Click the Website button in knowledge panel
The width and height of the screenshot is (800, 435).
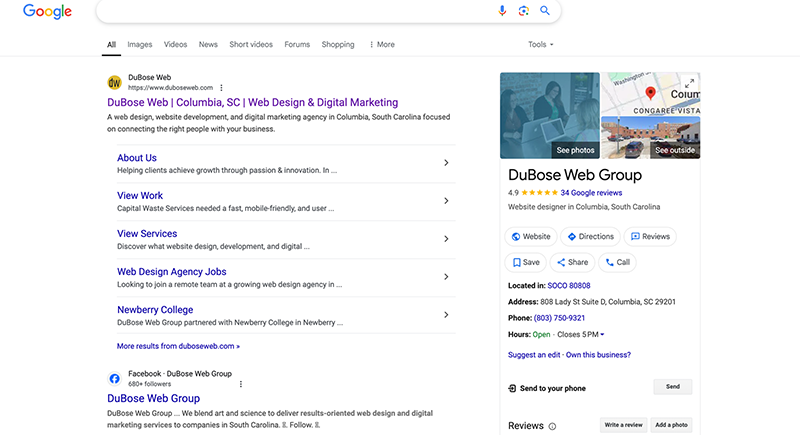click(x=531, y=237)
